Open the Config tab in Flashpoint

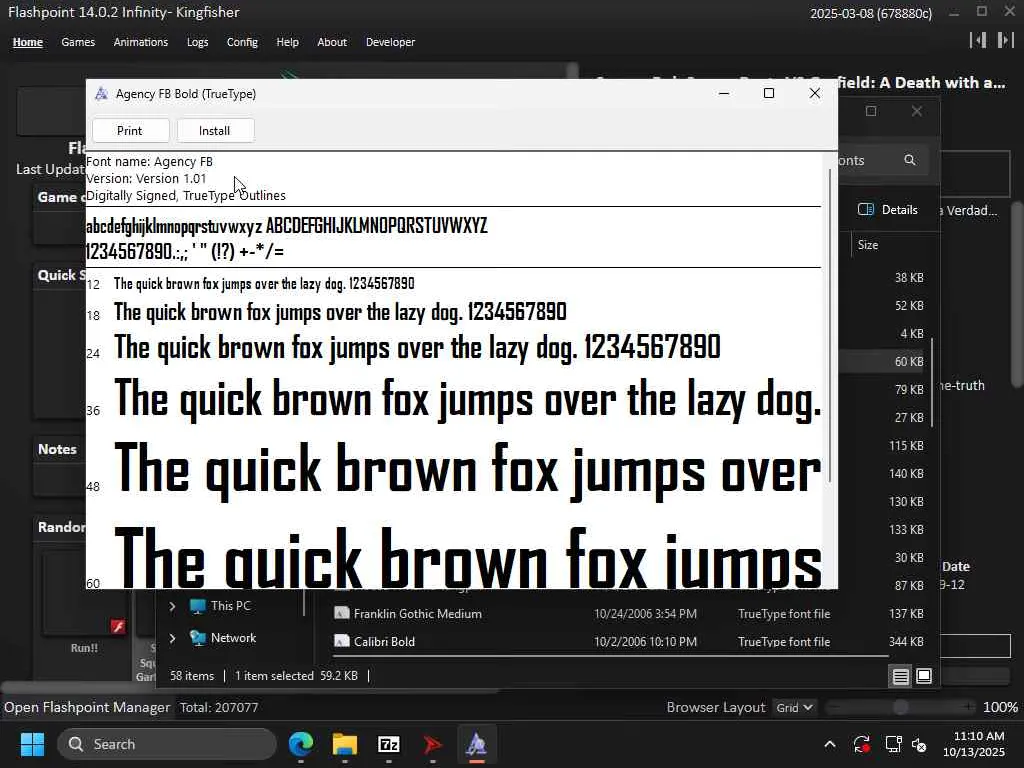pos(242,42)
